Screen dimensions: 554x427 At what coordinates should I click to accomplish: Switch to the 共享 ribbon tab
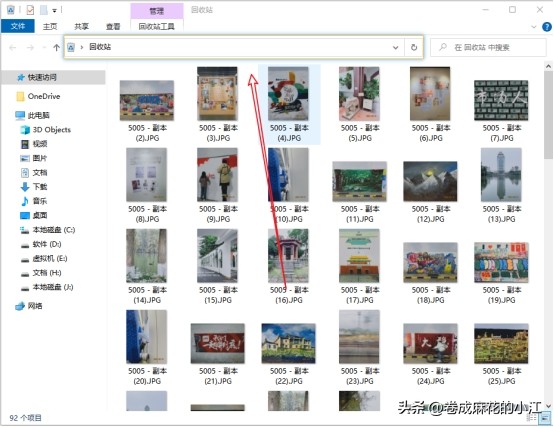[81, 26]
